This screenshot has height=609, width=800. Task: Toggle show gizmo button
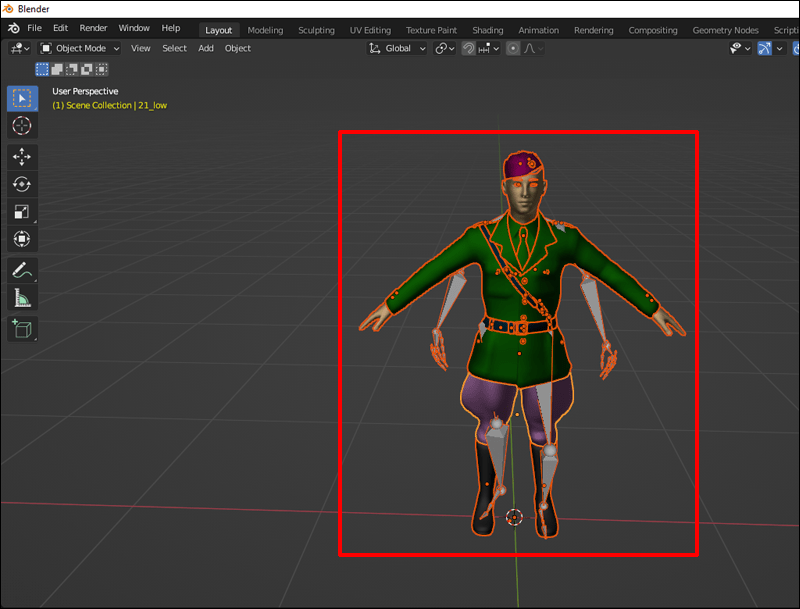[x=764, y=48]
